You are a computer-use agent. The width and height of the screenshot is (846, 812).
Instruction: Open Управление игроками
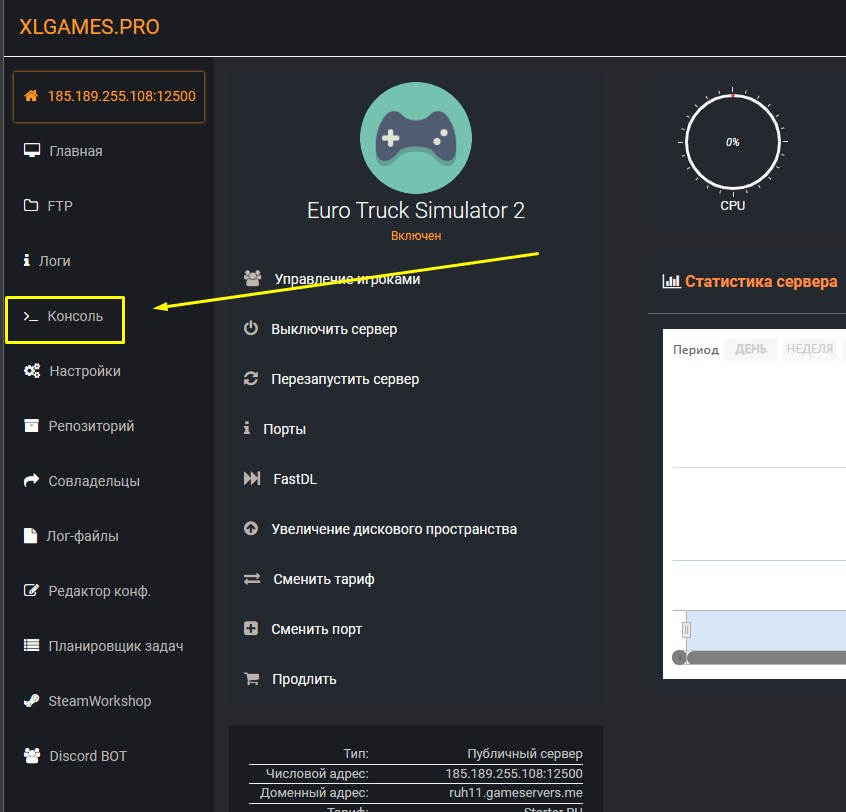346,279
